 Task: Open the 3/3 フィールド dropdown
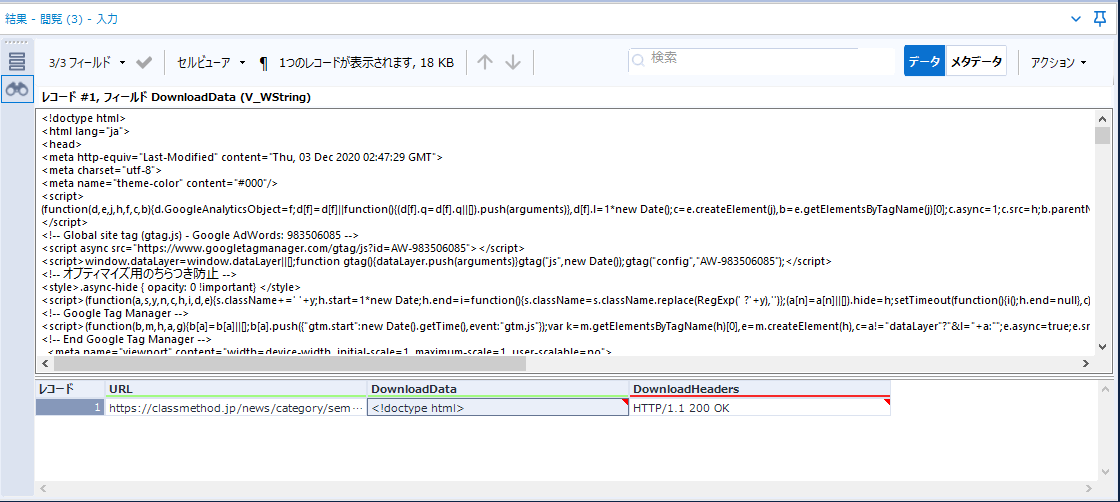coord(87,63)
